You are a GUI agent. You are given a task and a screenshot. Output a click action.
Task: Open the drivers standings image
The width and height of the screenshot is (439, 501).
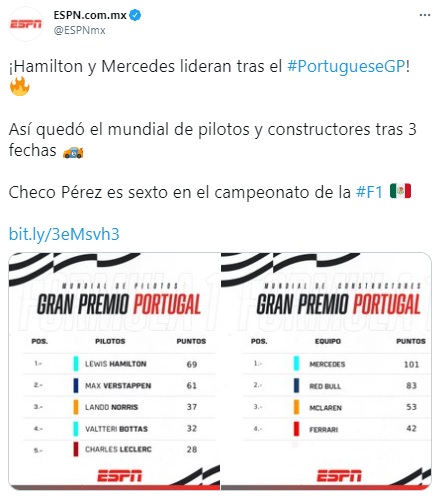(x=114, y=371)
